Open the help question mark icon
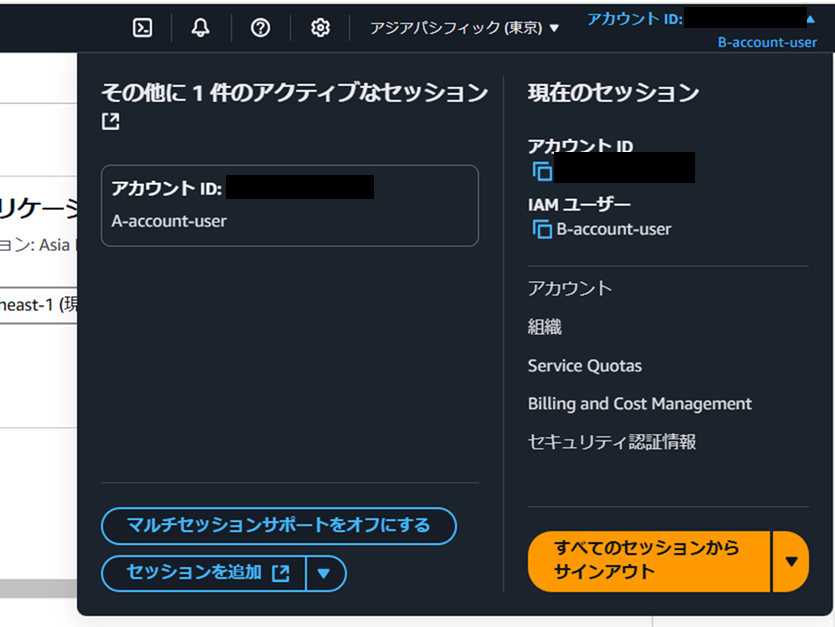835x627 pixels. tap(260, 28)
